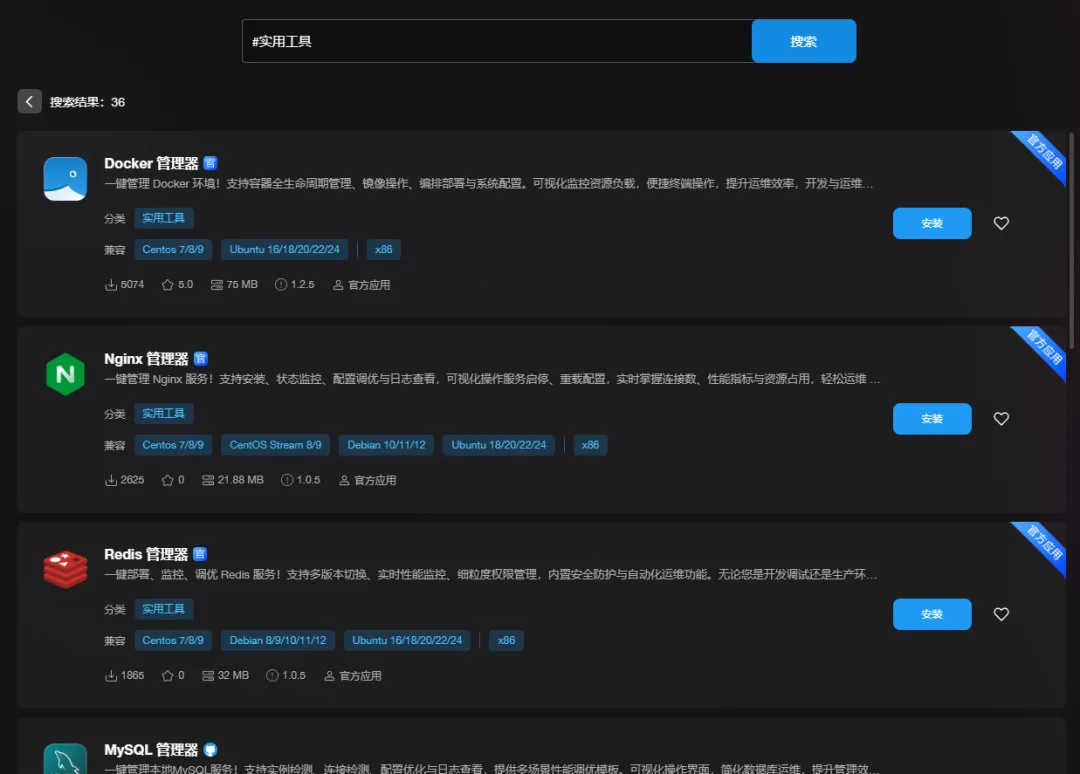Open the Docker 管理器 title link
The height and width of the screenshot is (774, 1080).
click(151, 163)
